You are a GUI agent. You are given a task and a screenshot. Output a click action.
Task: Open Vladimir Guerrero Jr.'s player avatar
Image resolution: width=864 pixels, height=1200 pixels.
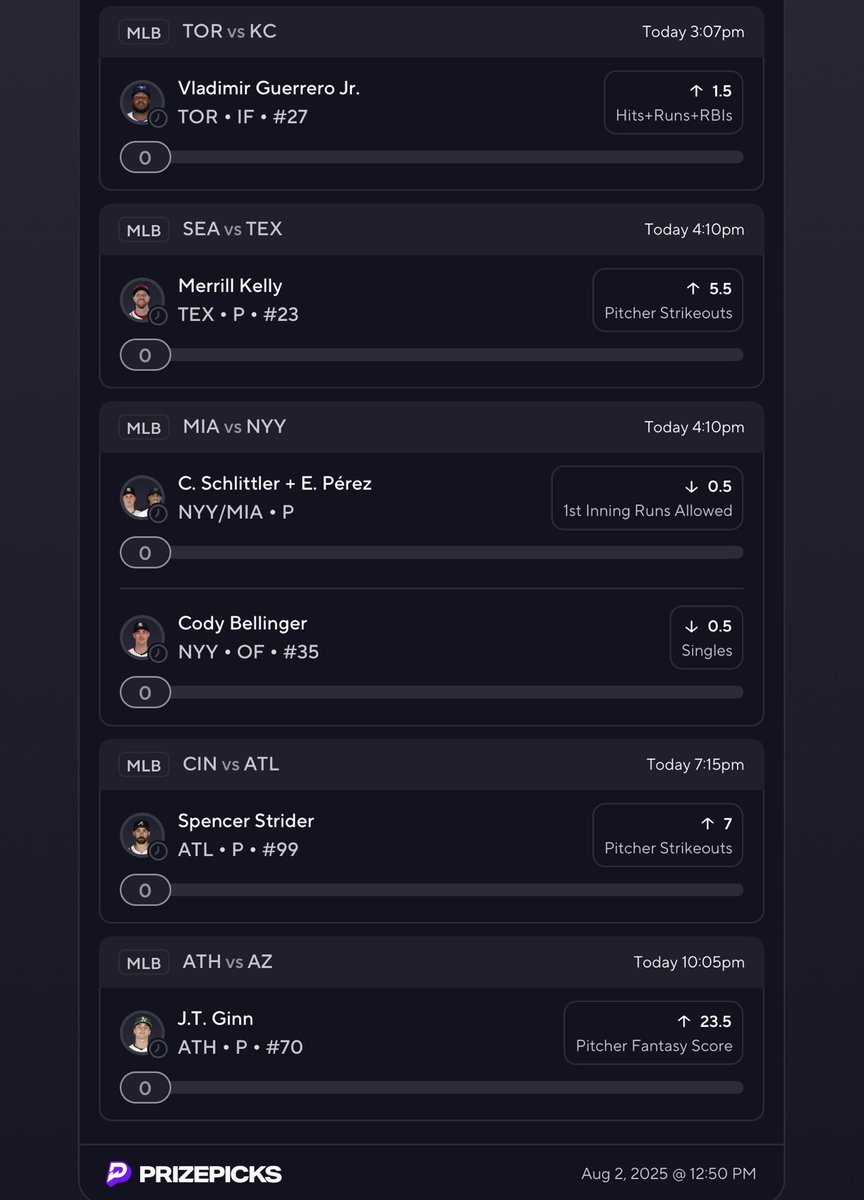click(142, 102)
